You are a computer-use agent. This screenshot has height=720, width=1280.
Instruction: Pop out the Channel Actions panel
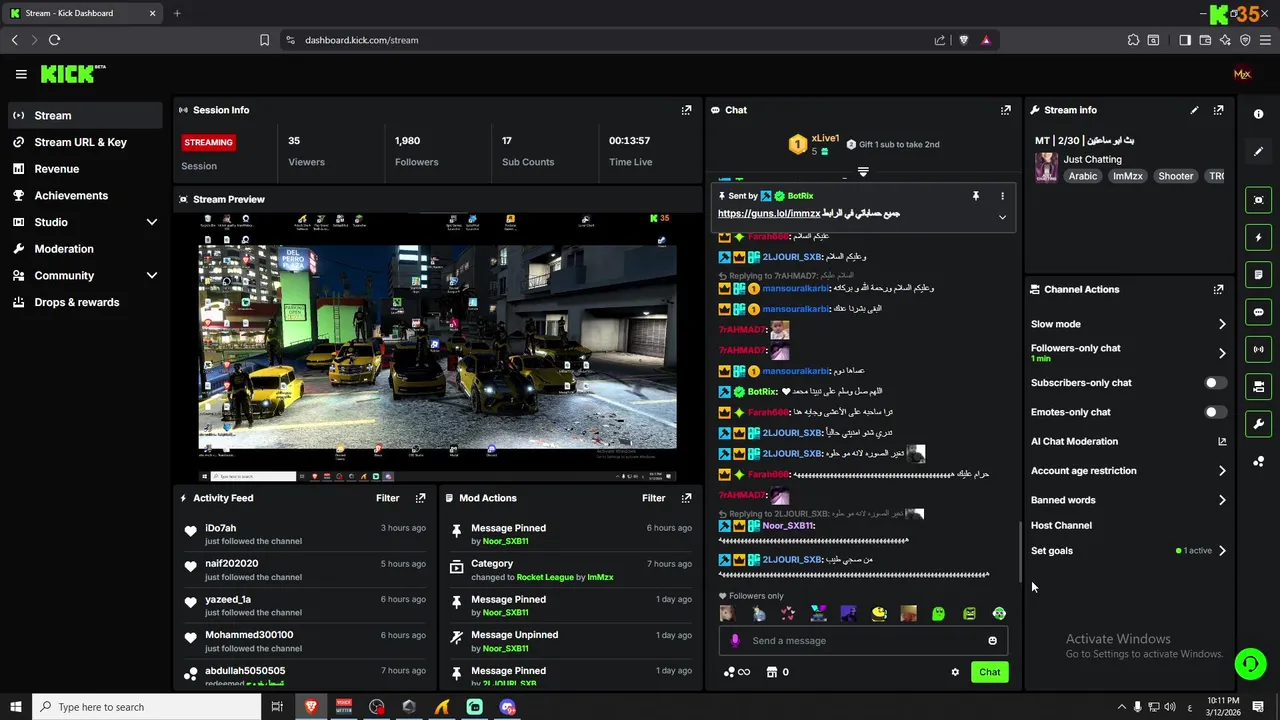[x=1218, y=289]
